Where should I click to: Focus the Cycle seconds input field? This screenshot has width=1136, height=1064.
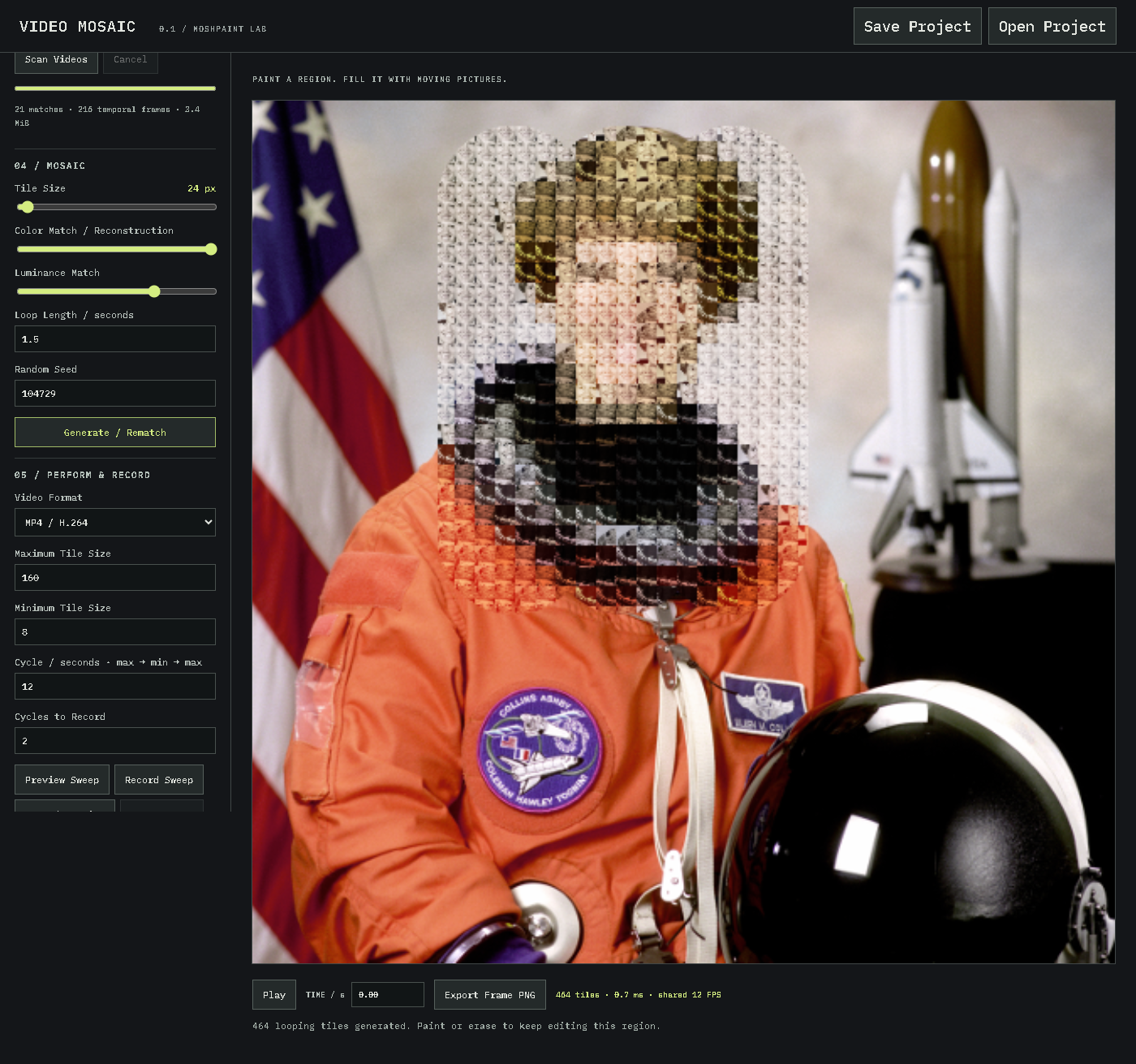(x=115, y=687)
